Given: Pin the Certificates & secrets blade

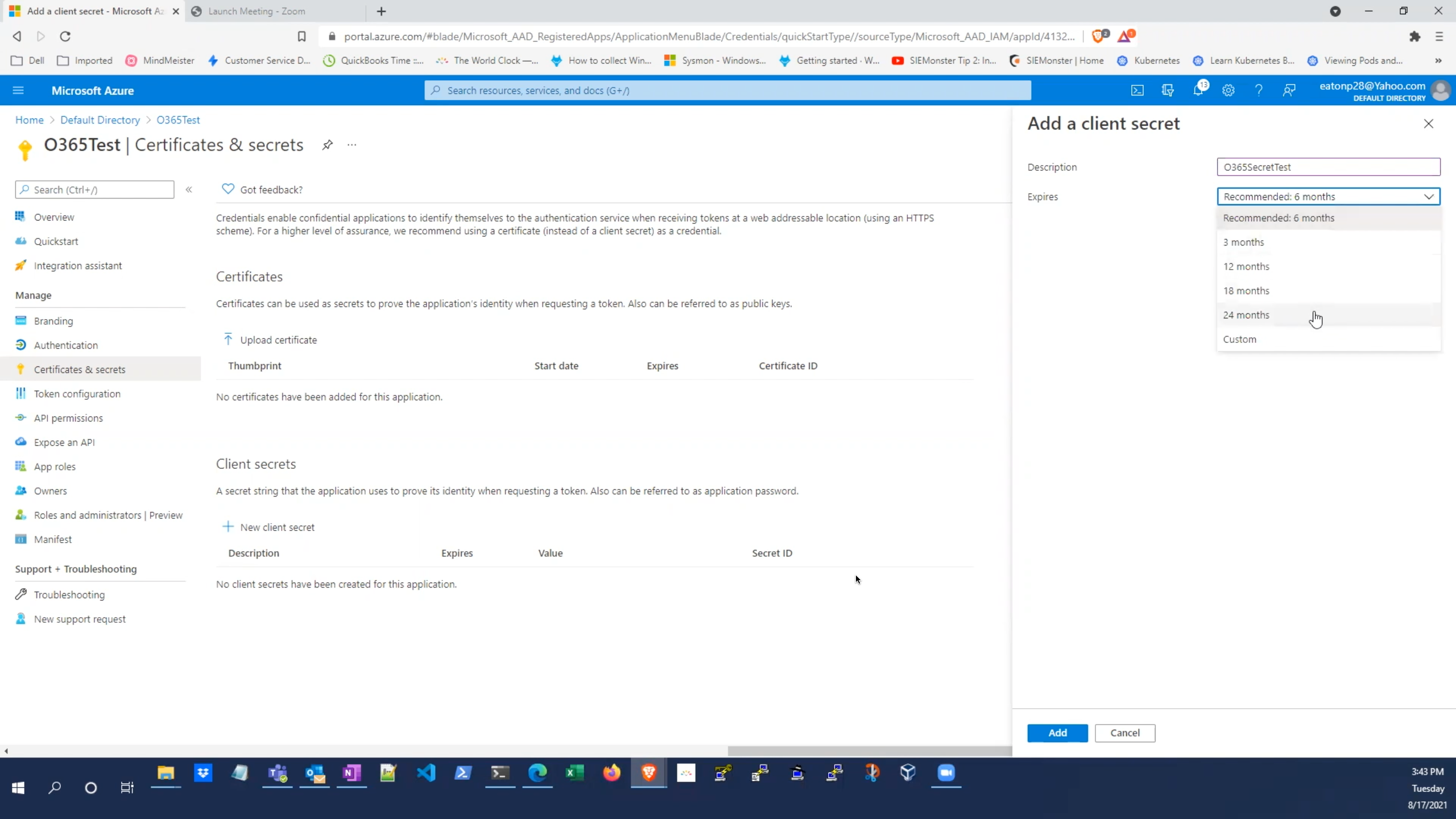Looking at the screenshot, I should click(327, 145).
